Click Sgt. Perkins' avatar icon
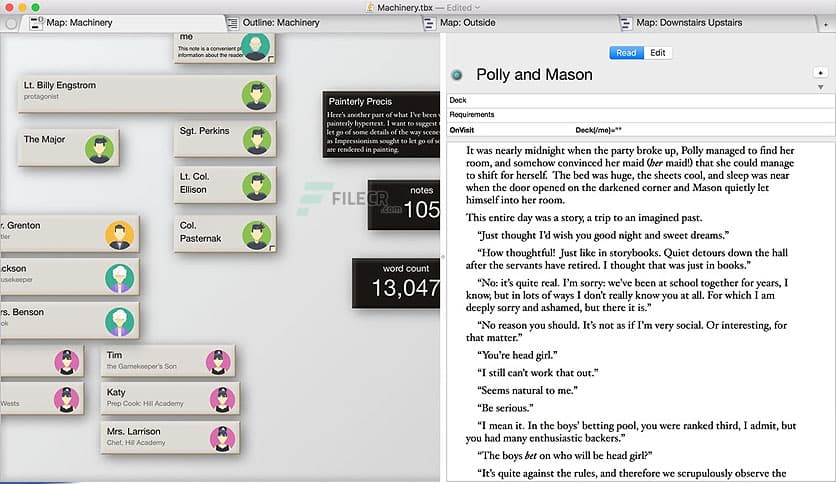 pyautogui.click(x=257, y=140)
